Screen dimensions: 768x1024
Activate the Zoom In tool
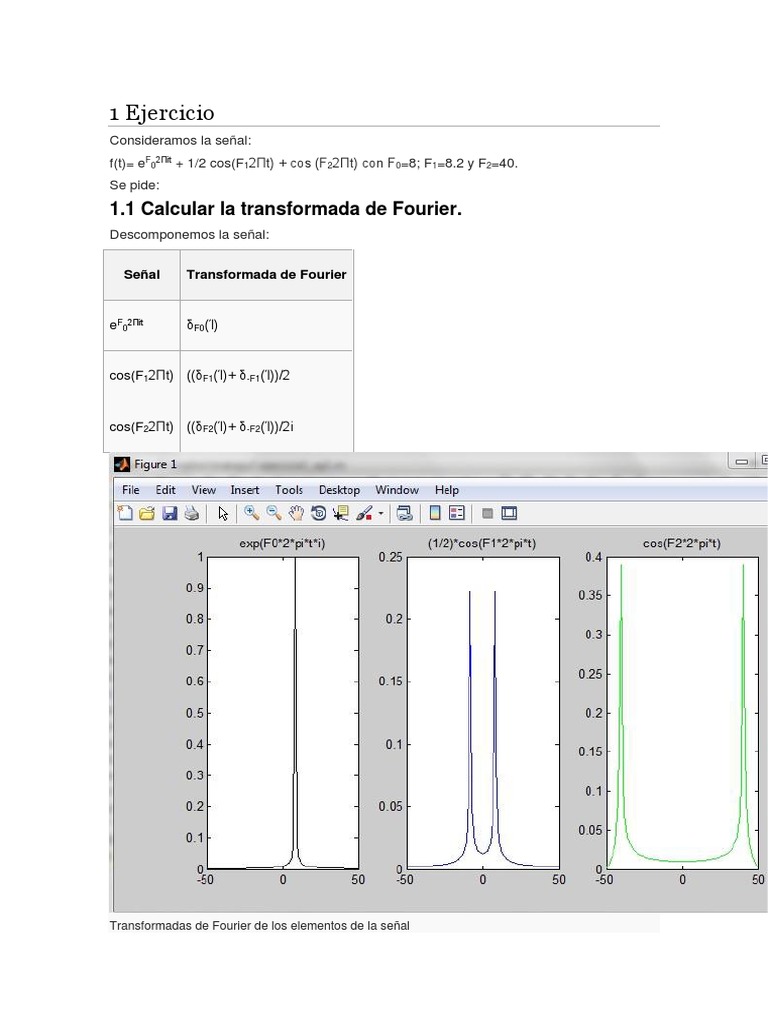[x=251, y=513]
